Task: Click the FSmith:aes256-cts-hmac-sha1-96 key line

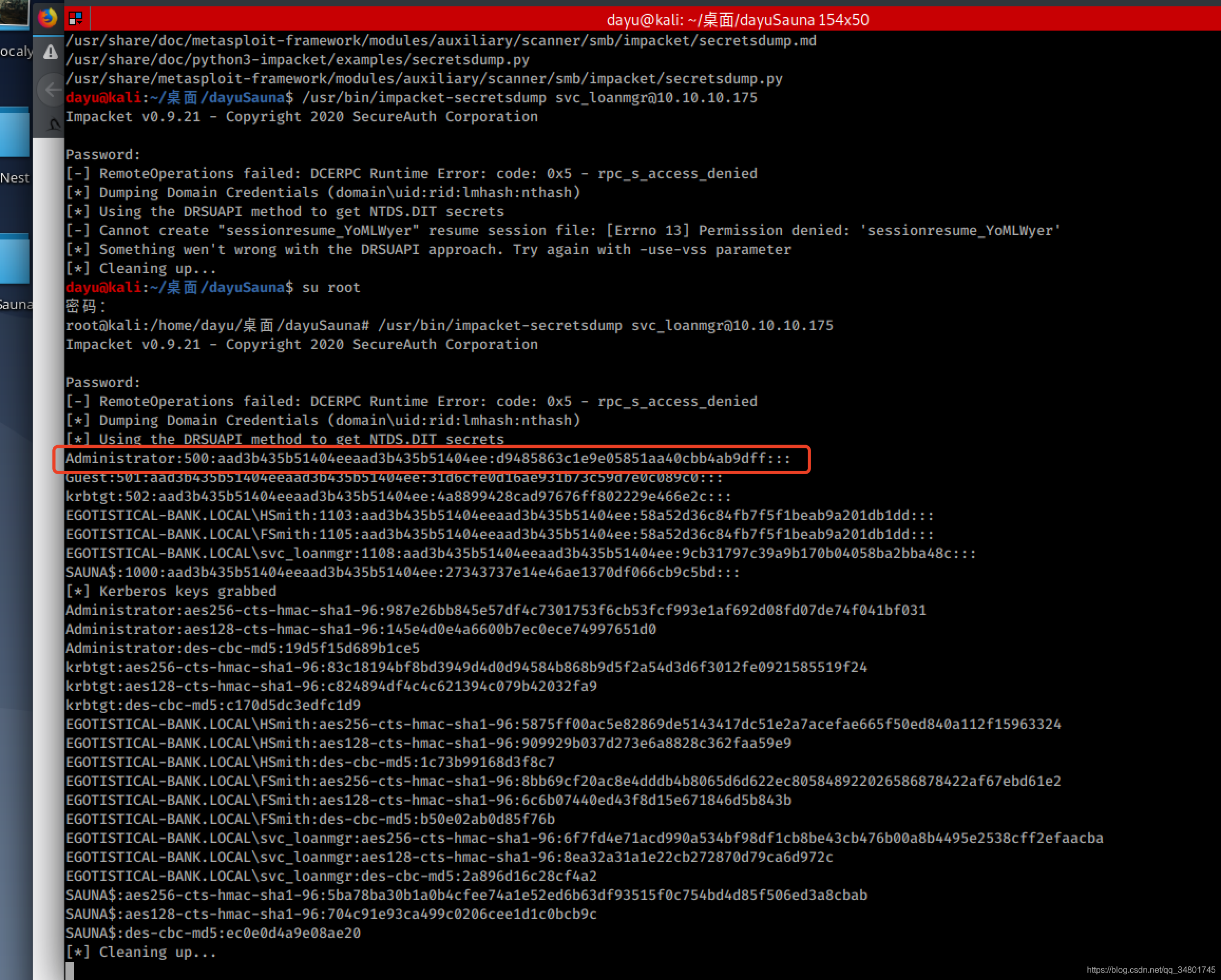Action: (564, 781)
